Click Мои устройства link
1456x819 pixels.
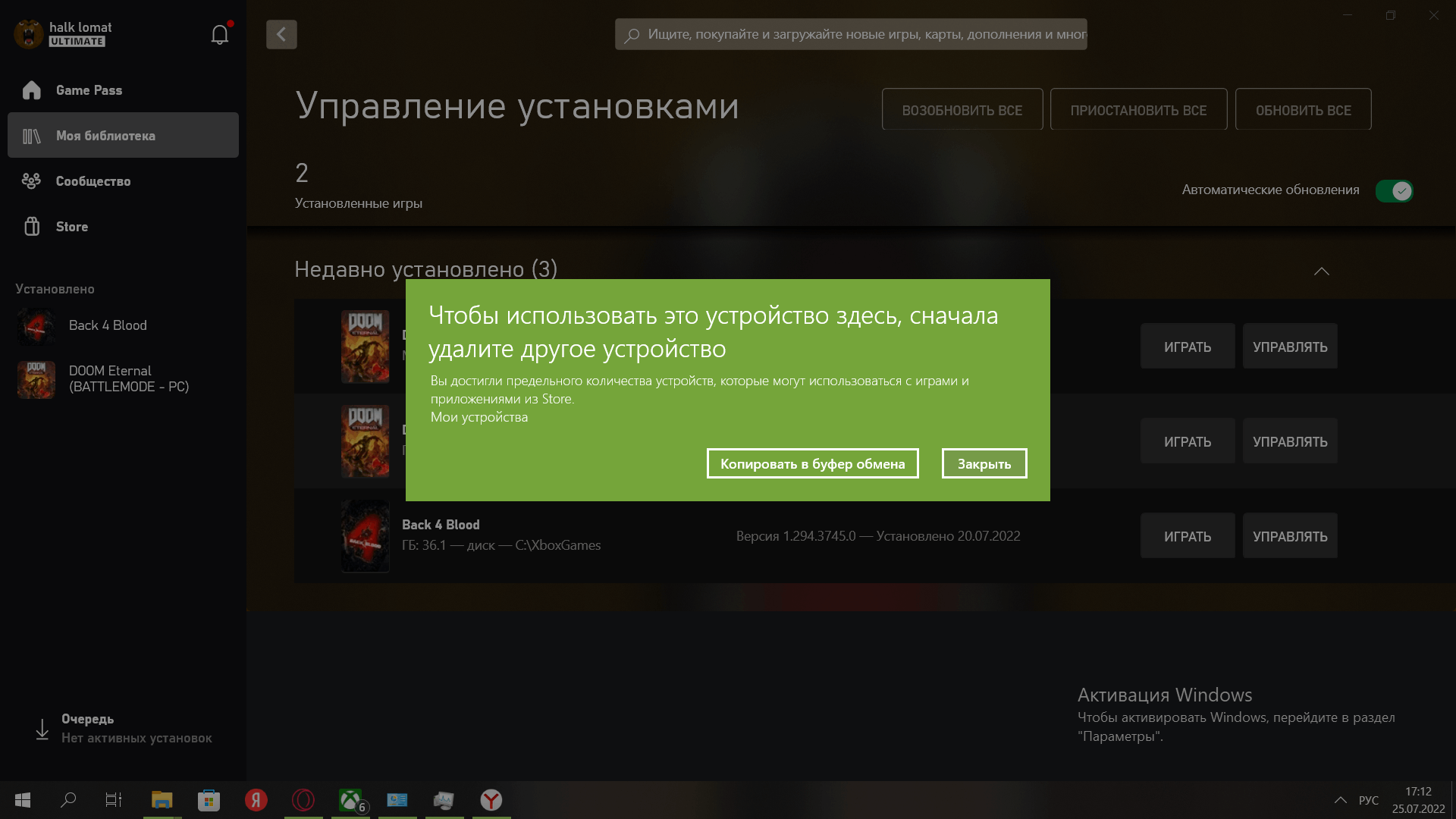click(478, 417)
